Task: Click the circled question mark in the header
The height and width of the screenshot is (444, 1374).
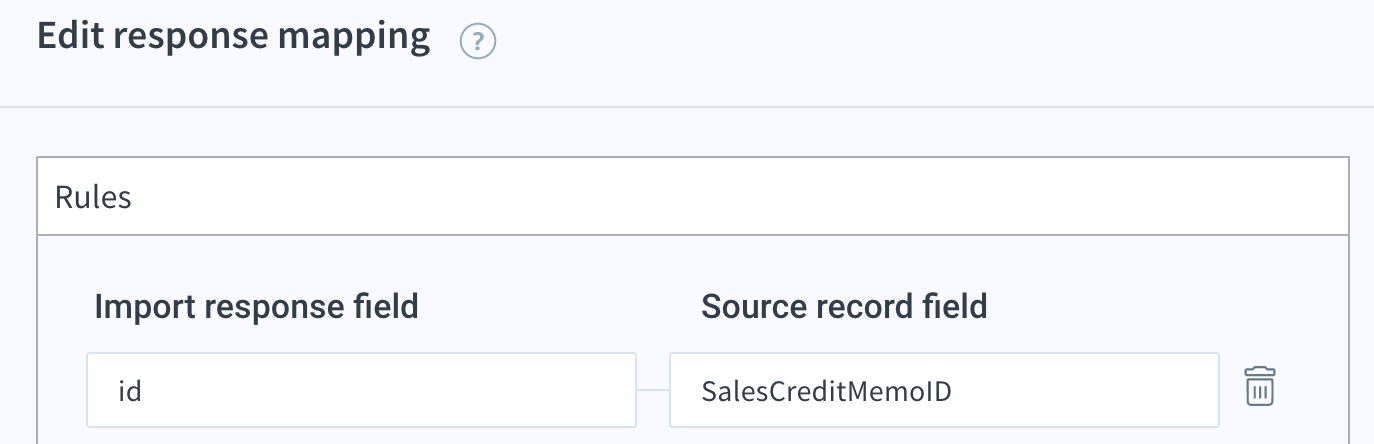Action: tap(478, 42)
